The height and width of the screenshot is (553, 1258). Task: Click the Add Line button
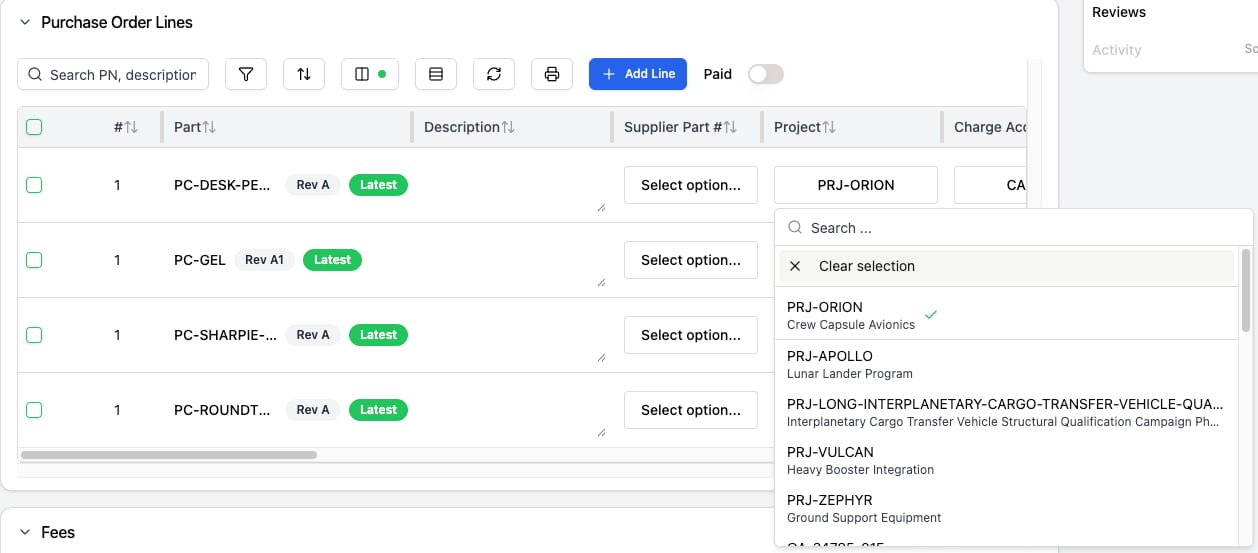(x=638, y=74)
